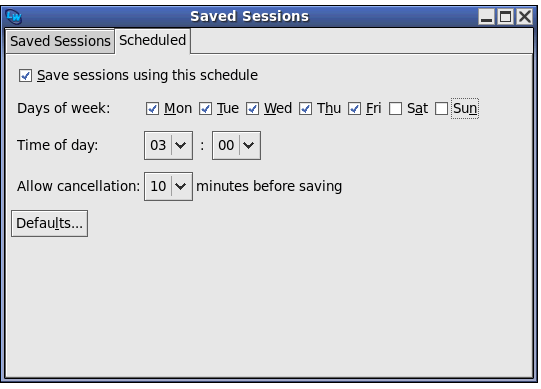
Task: Expand the Allow cancellation minutes dropdown
Action: pyautogui.click(x=168, y=186)
